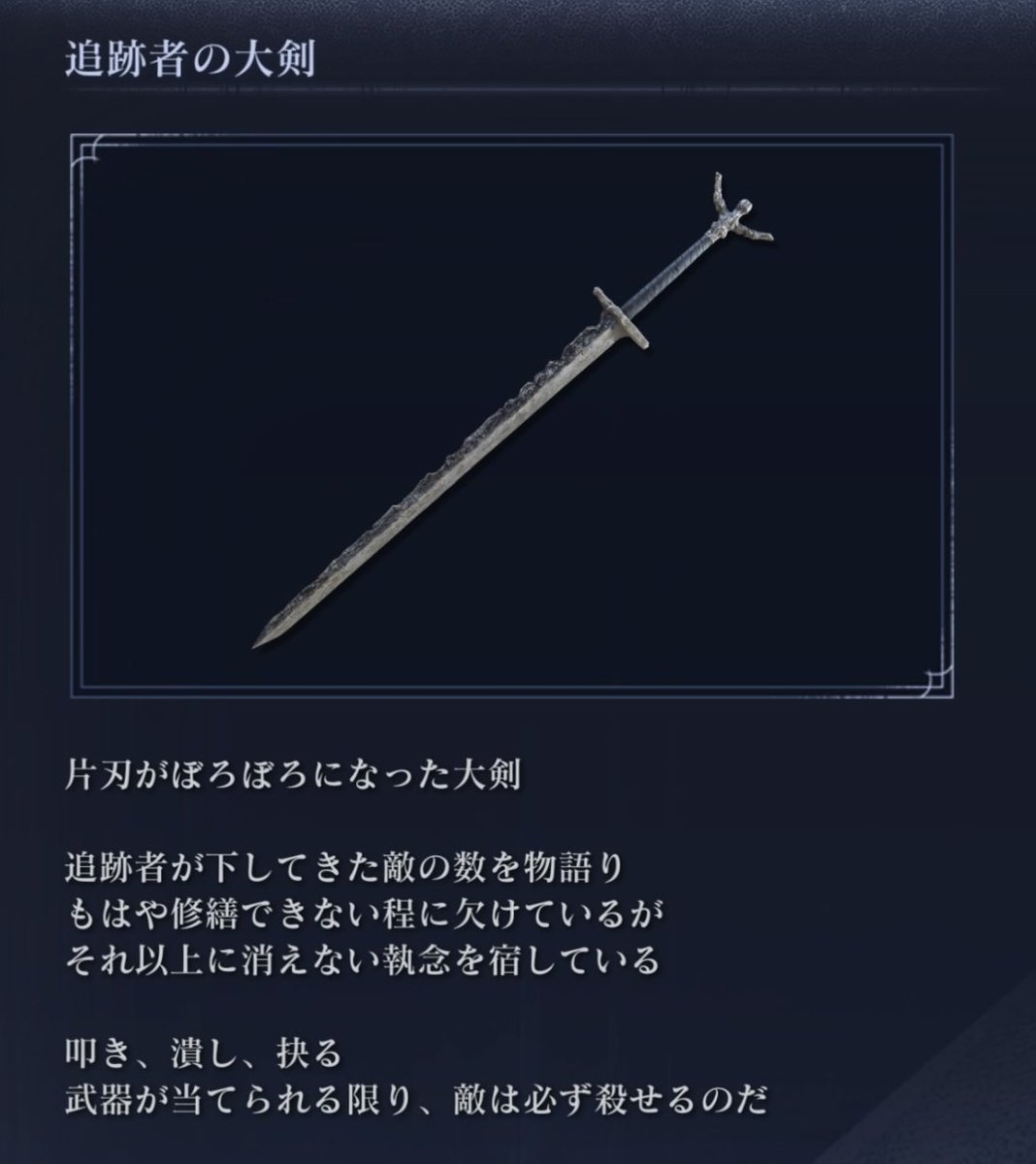Click the line それ以上に消えない執念を宿している
This screenshot has width=1036, height=1164.
tap(363, 961)
